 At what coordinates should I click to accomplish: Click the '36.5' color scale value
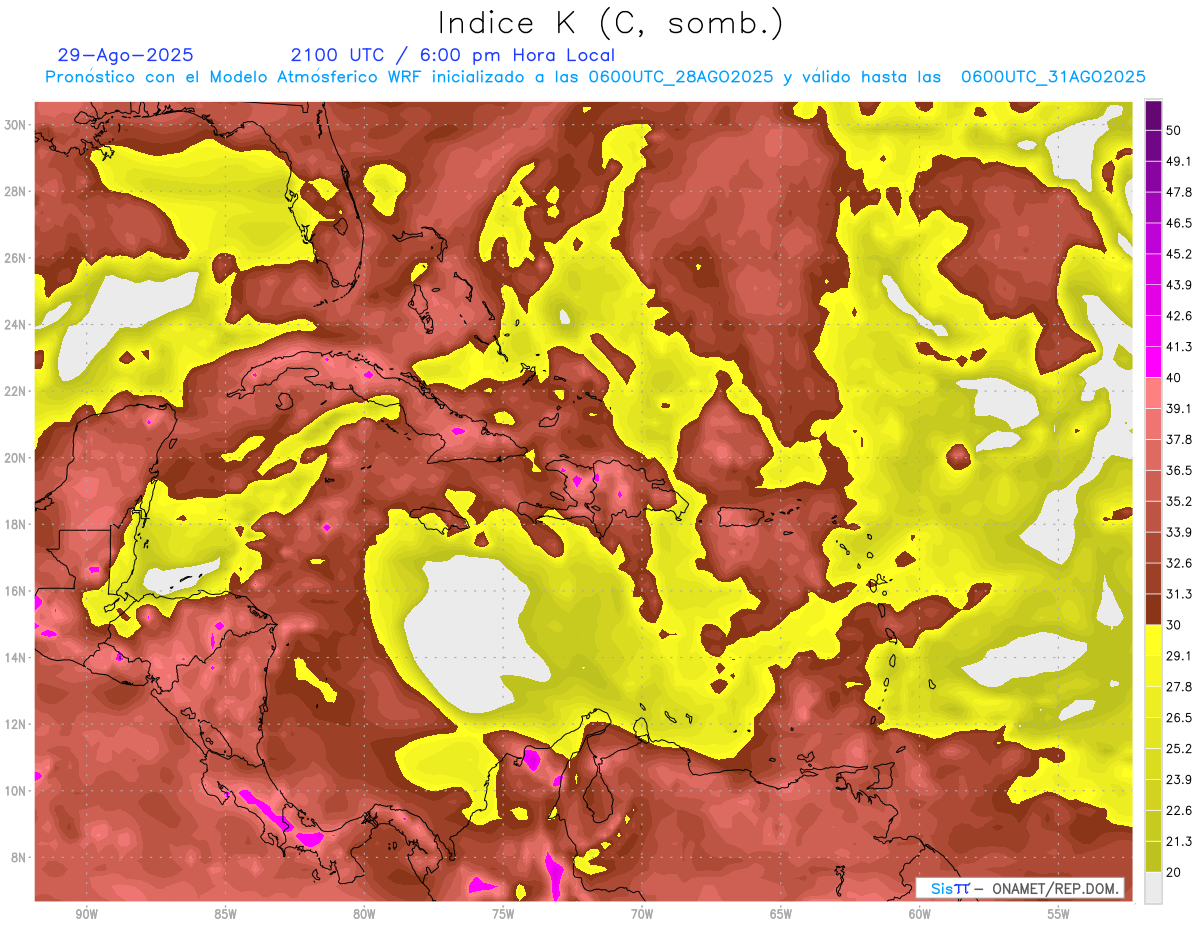click(x=1179, y=470)
